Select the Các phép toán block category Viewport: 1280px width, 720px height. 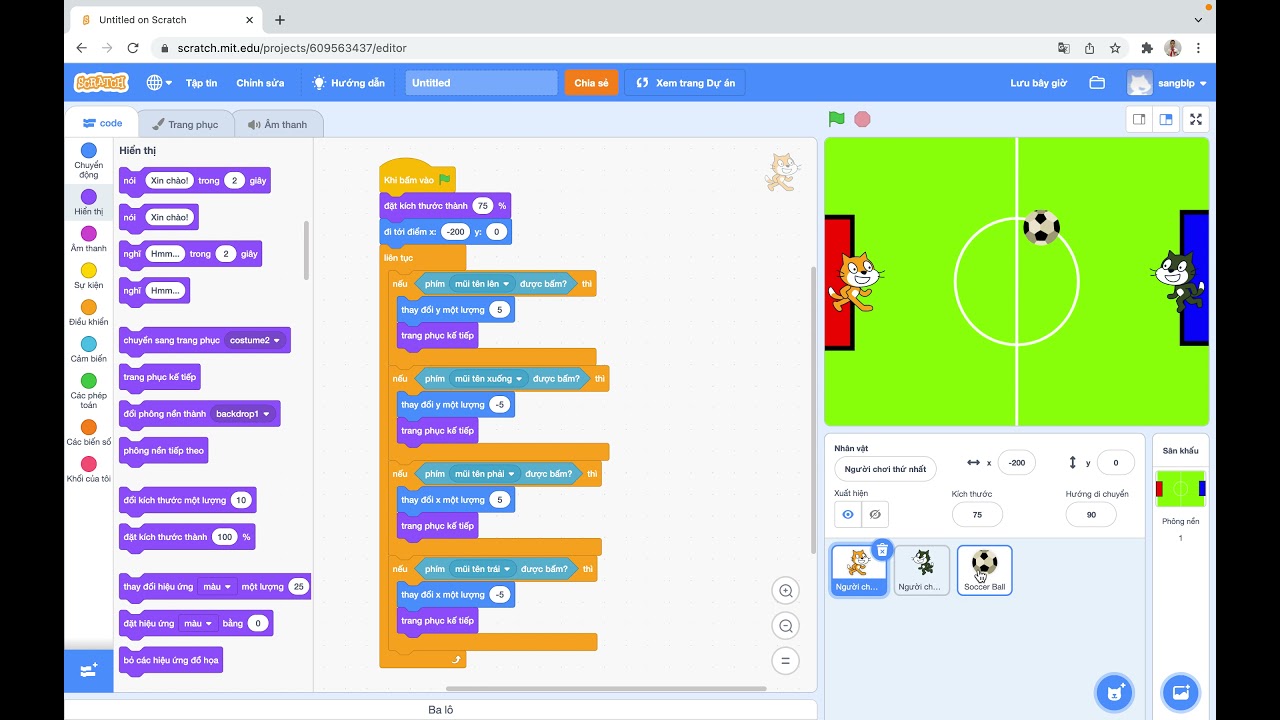tap(89, 392)
